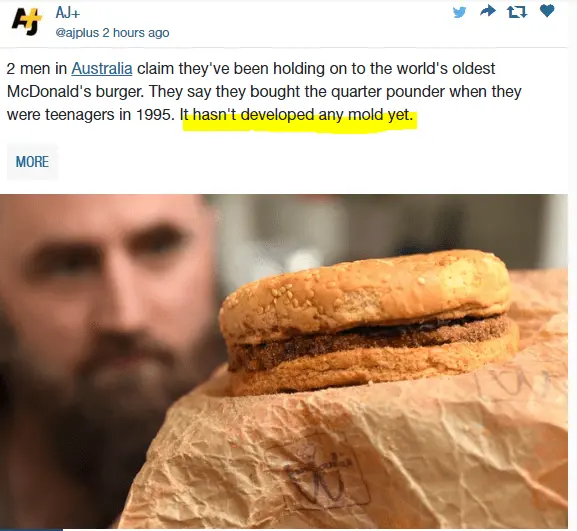Click the words 'McDonald's burger' in the post
Screen dimensions: 577x531
pyautogui.click(x=75, y=92)
